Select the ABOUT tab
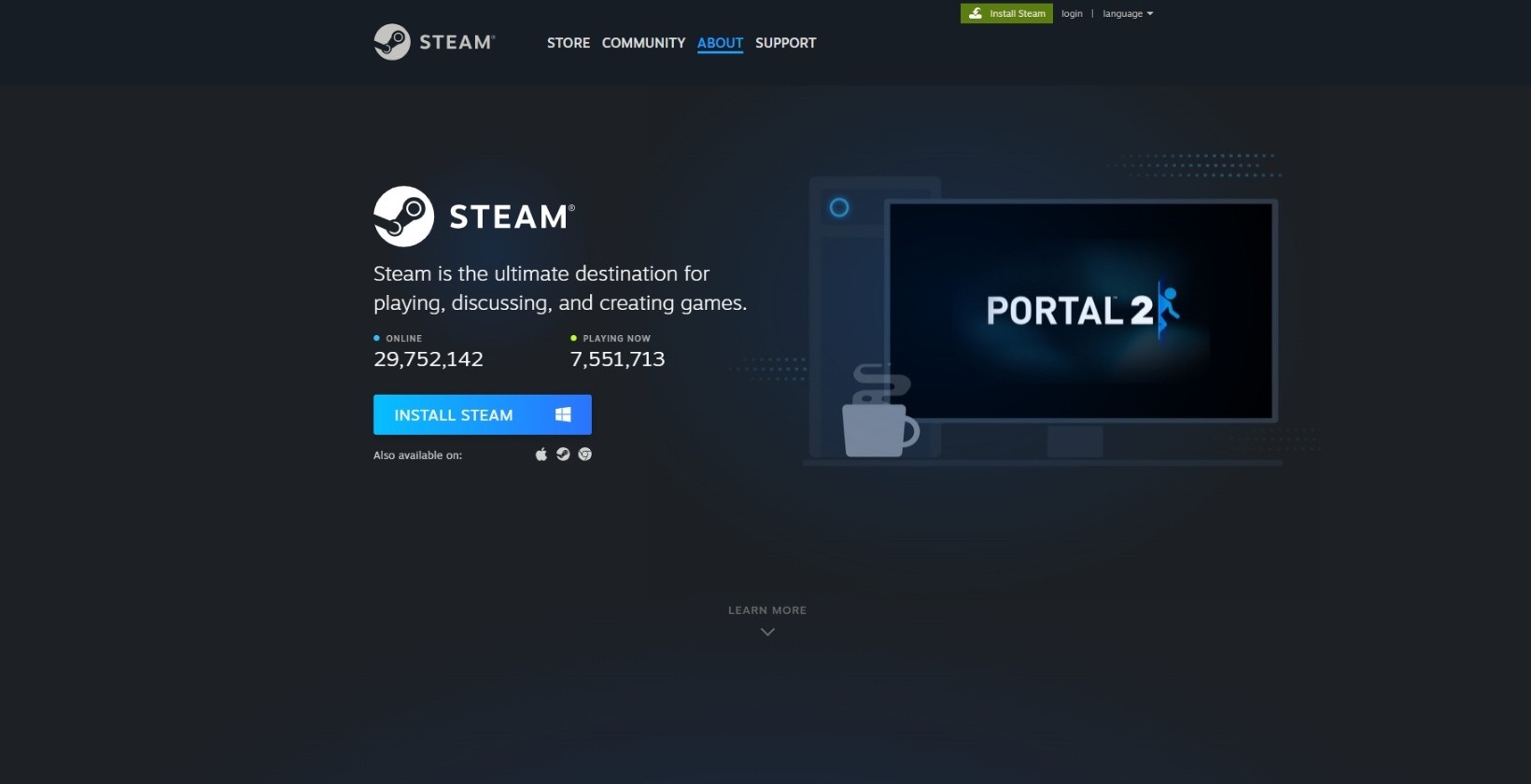The image size is (1531, 784). coord(720,43)
